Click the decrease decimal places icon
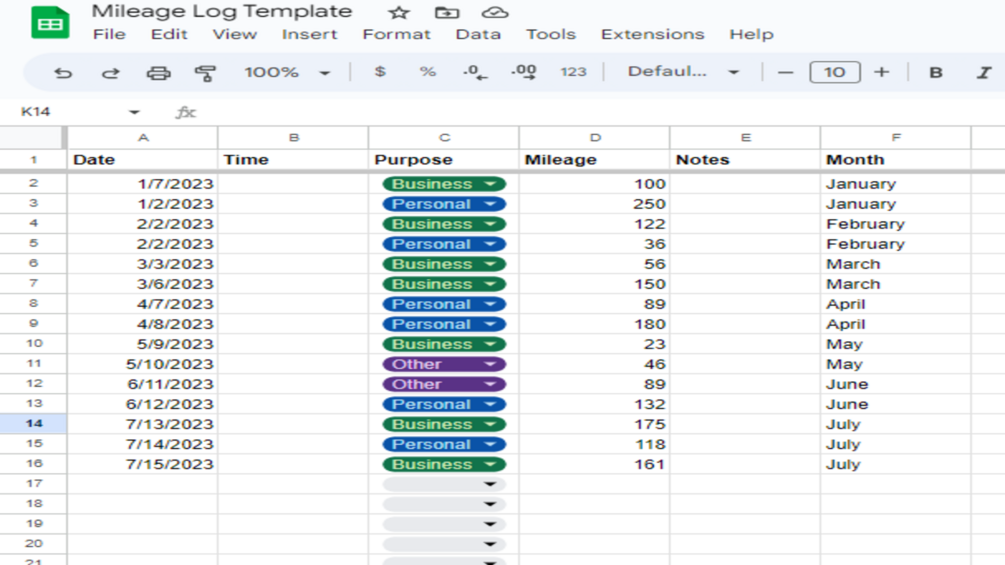 (x=475, y=72)
